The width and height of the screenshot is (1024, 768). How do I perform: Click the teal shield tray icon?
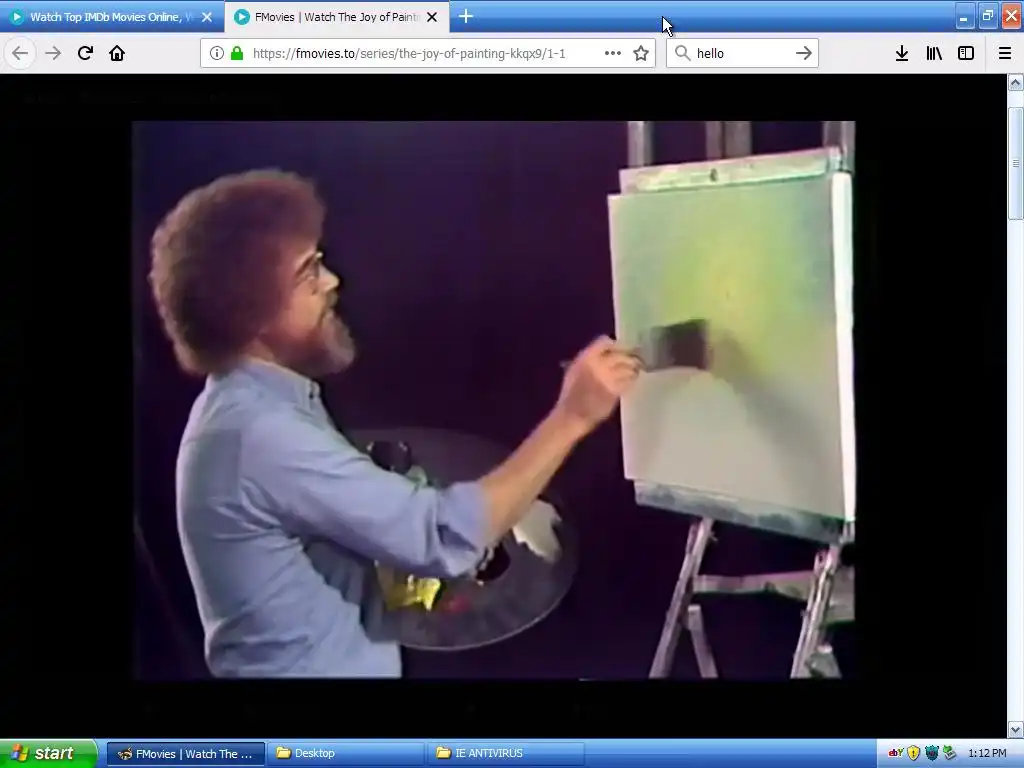tap(932, 753)
